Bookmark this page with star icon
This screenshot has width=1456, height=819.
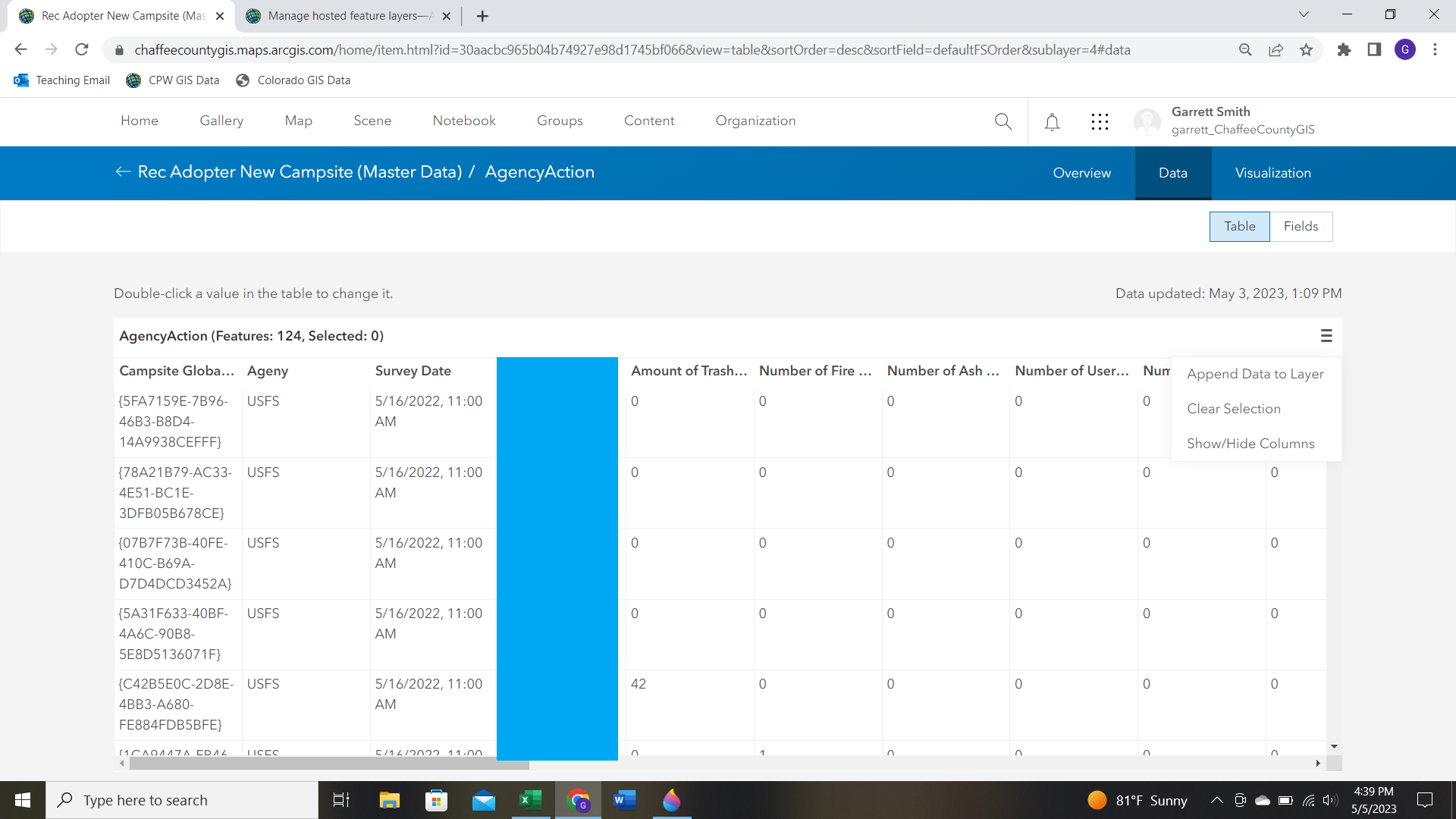point(1306,50)
